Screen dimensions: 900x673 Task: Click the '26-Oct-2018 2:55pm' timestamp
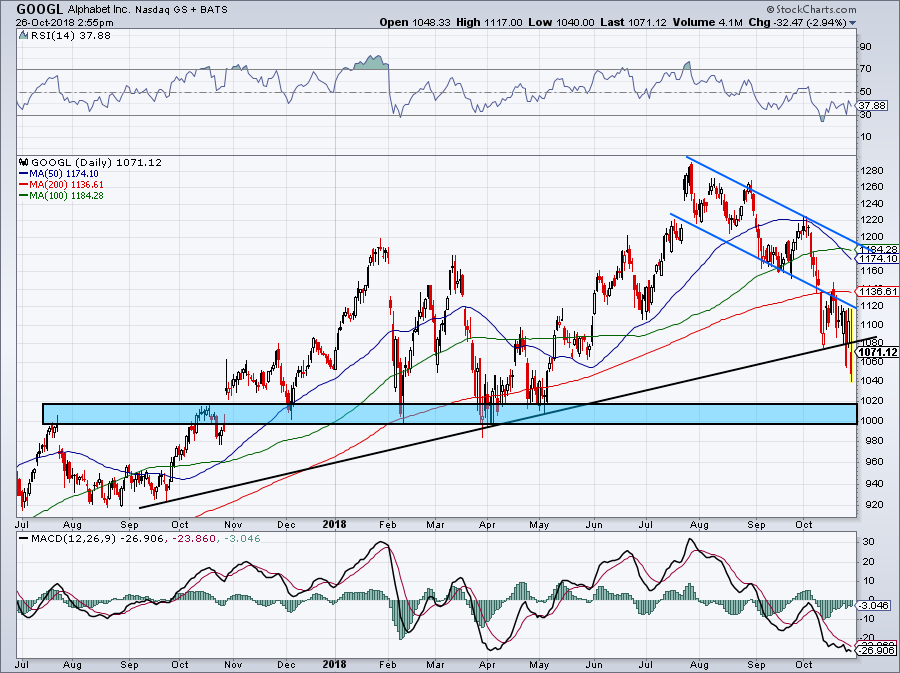tap(64, 23)
